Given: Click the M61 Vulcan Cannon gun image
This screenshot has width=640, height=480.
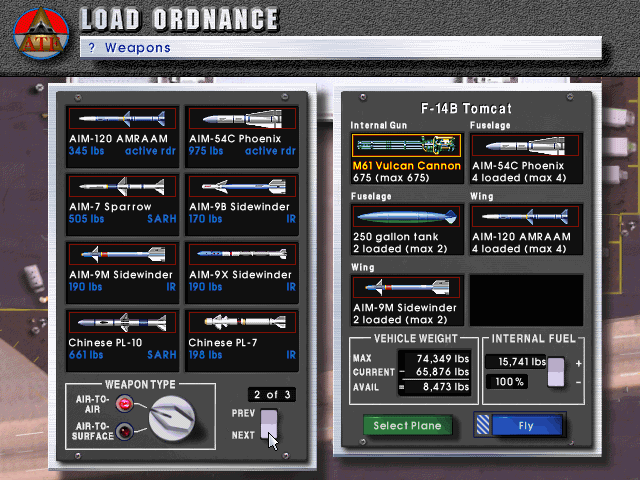Looking at the screenshot, I should click(407, 145).
